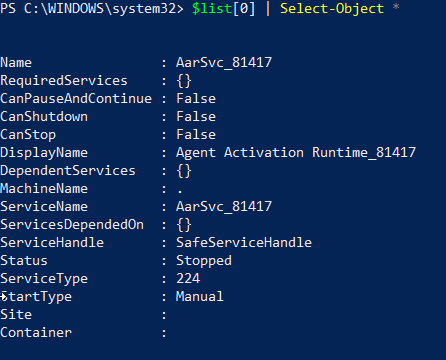The image size is (446, 360).
Task: Click the ServicesDependedOn empty braces value
Action: pyautogui.click(x=184, y=225)
